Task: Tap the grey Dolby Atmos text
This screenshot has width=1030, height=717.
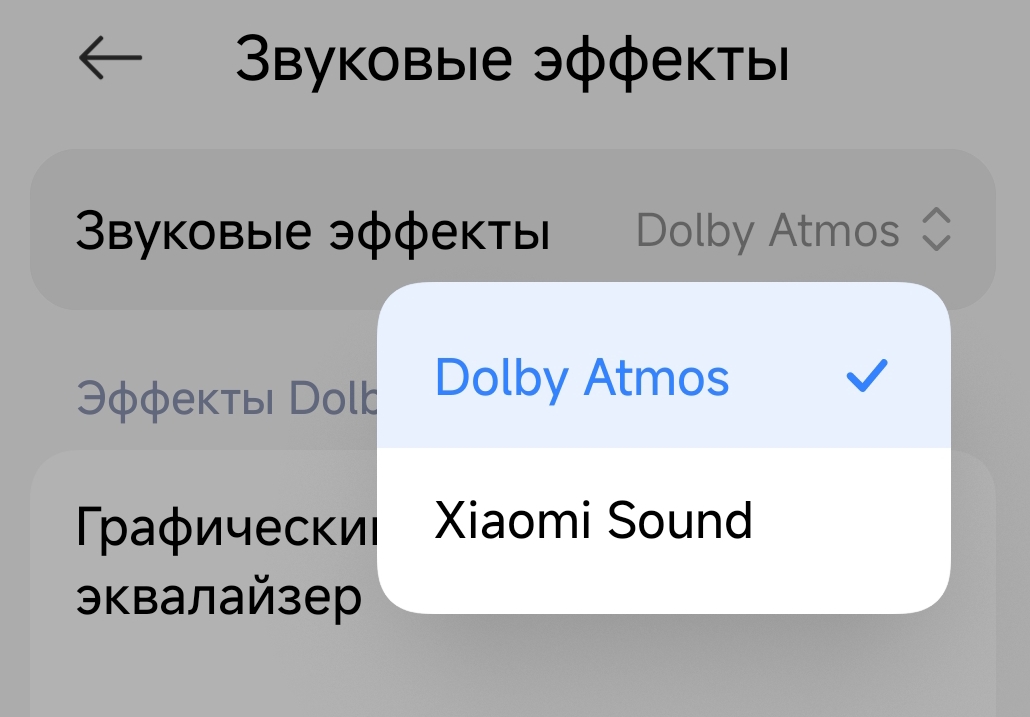Action: (767, 230)
